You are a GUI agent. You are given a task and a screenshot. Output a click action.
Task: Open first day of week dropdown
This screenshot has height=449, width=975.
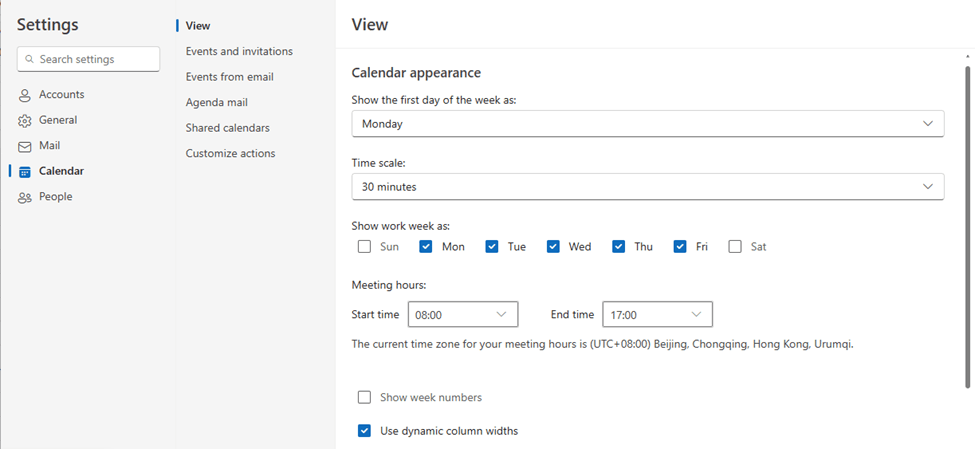648,124
